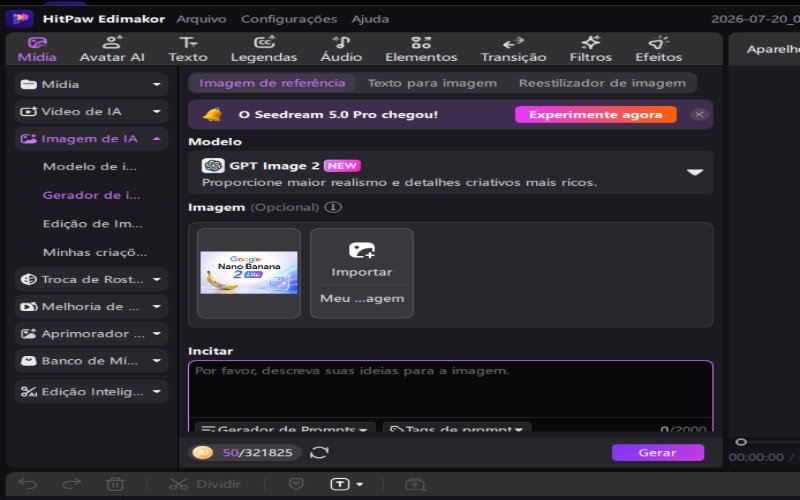
Task: Click the 50/321825 credits counter
Action: pos(258,453)
